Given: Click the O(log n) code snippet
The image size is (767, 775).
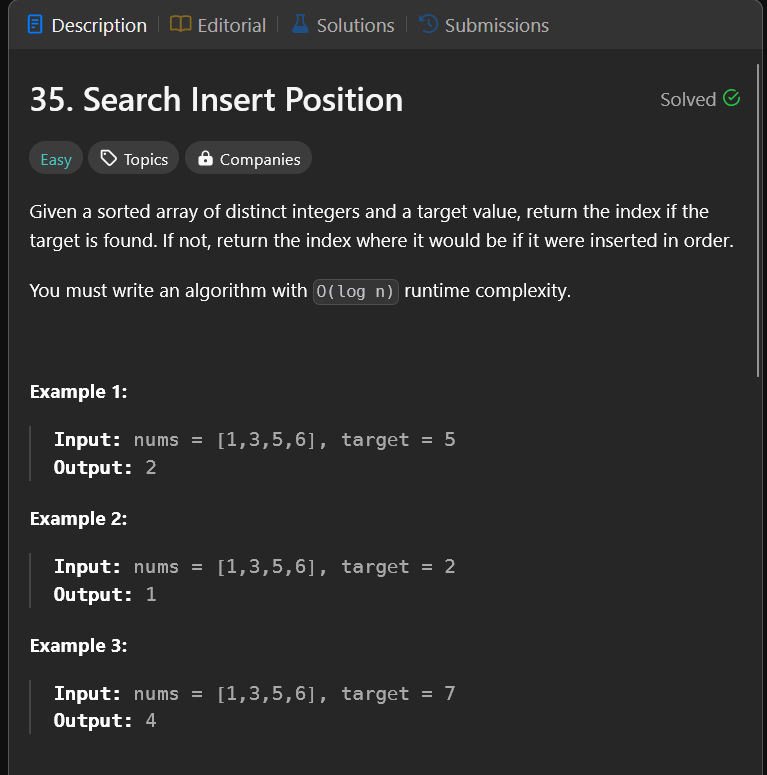Looking at the screenshot, I should (356, 292).
